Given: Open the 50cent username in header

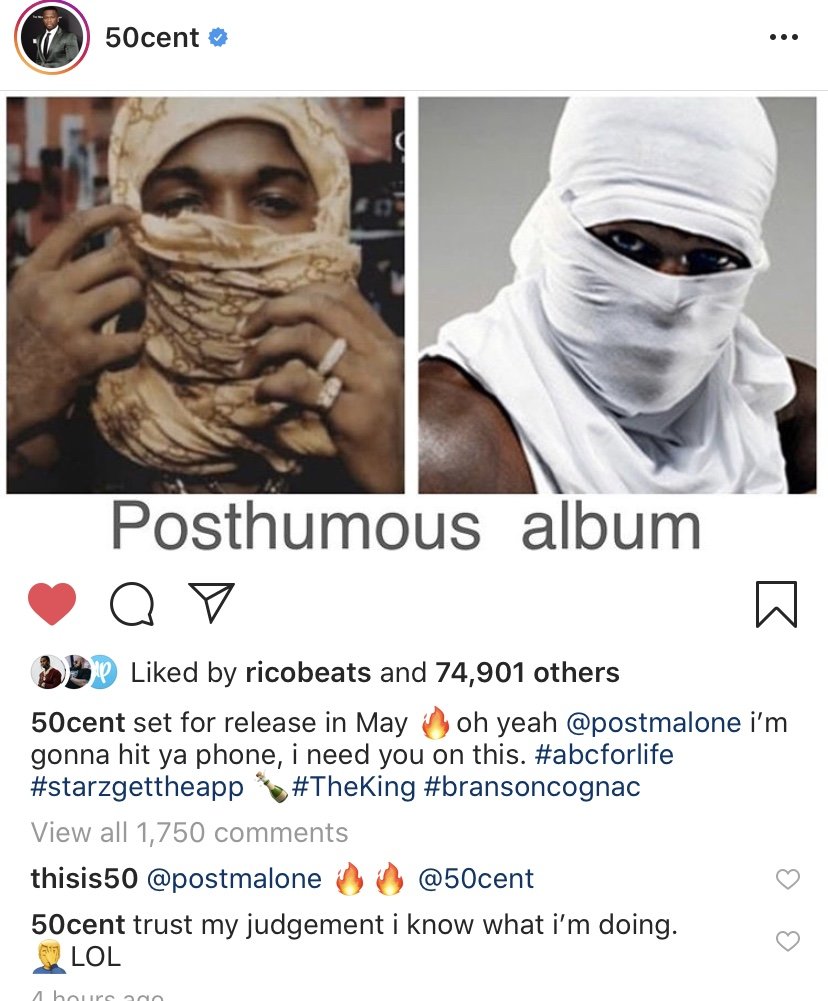Looking at the screenshot, I should click(152, 38).
